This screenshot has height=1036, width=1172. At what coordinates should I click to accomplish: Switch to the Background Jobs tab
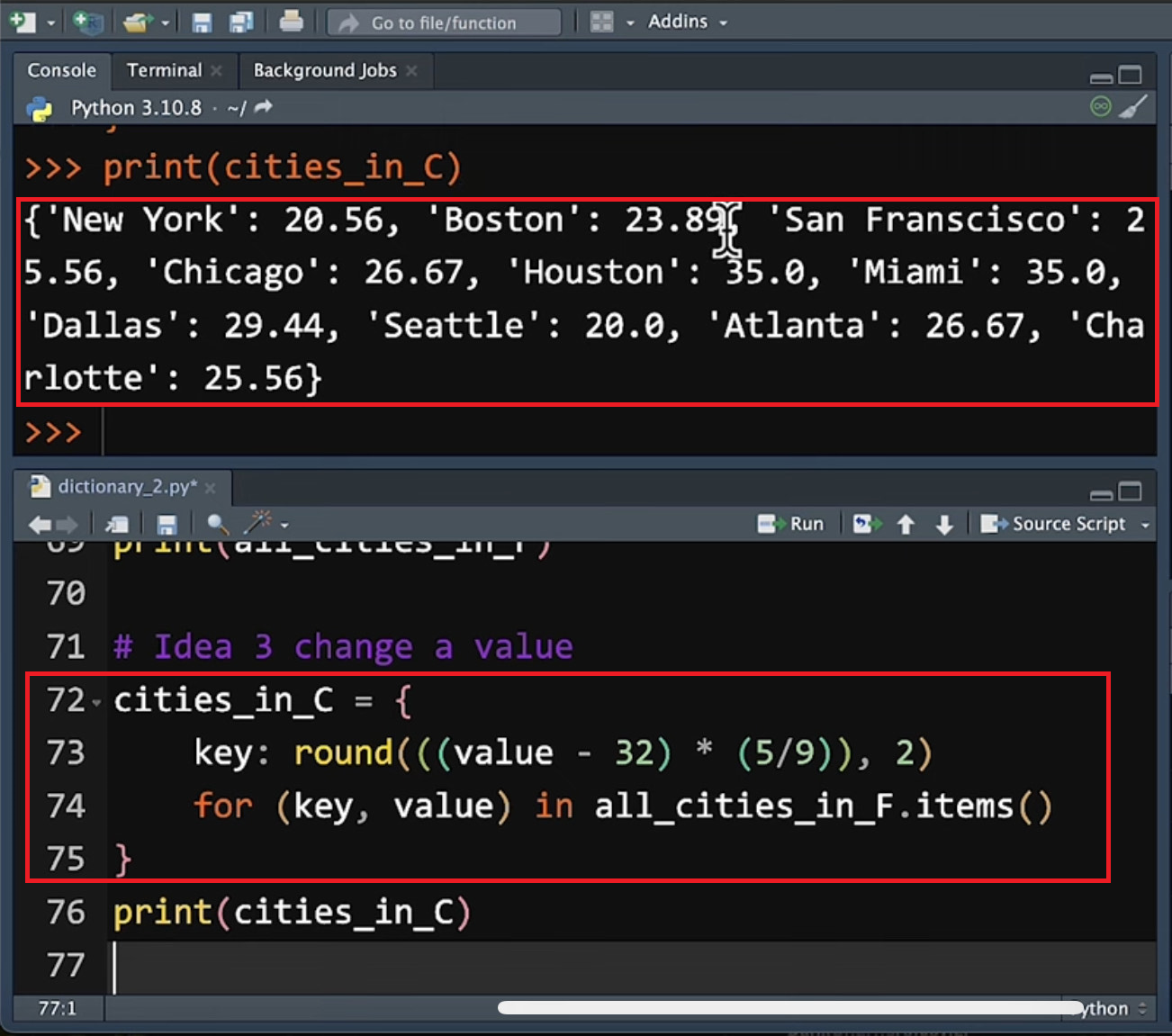(324, 70)
